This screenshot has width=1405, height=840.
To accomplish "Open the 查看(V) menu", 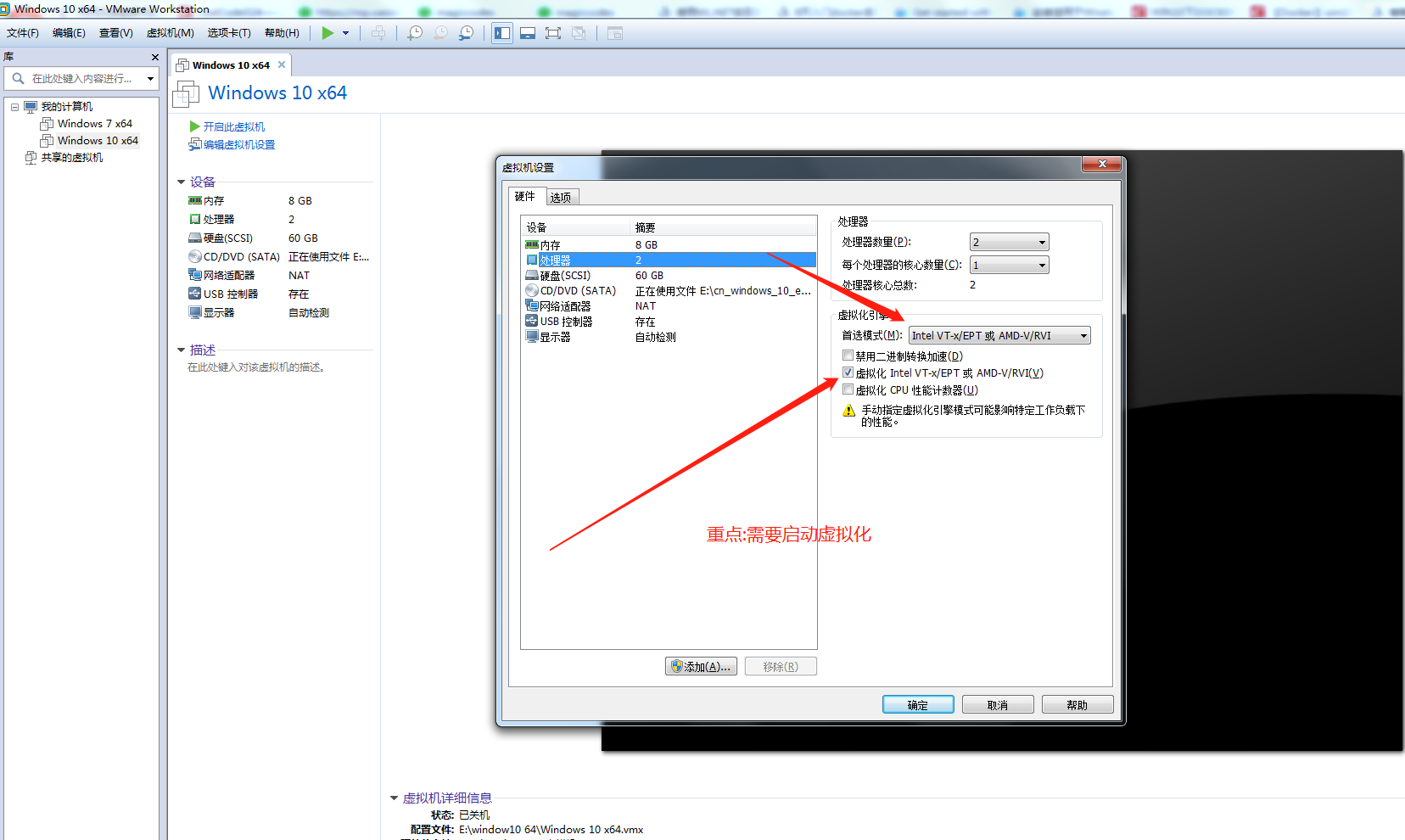I will [x=116, y=33].
